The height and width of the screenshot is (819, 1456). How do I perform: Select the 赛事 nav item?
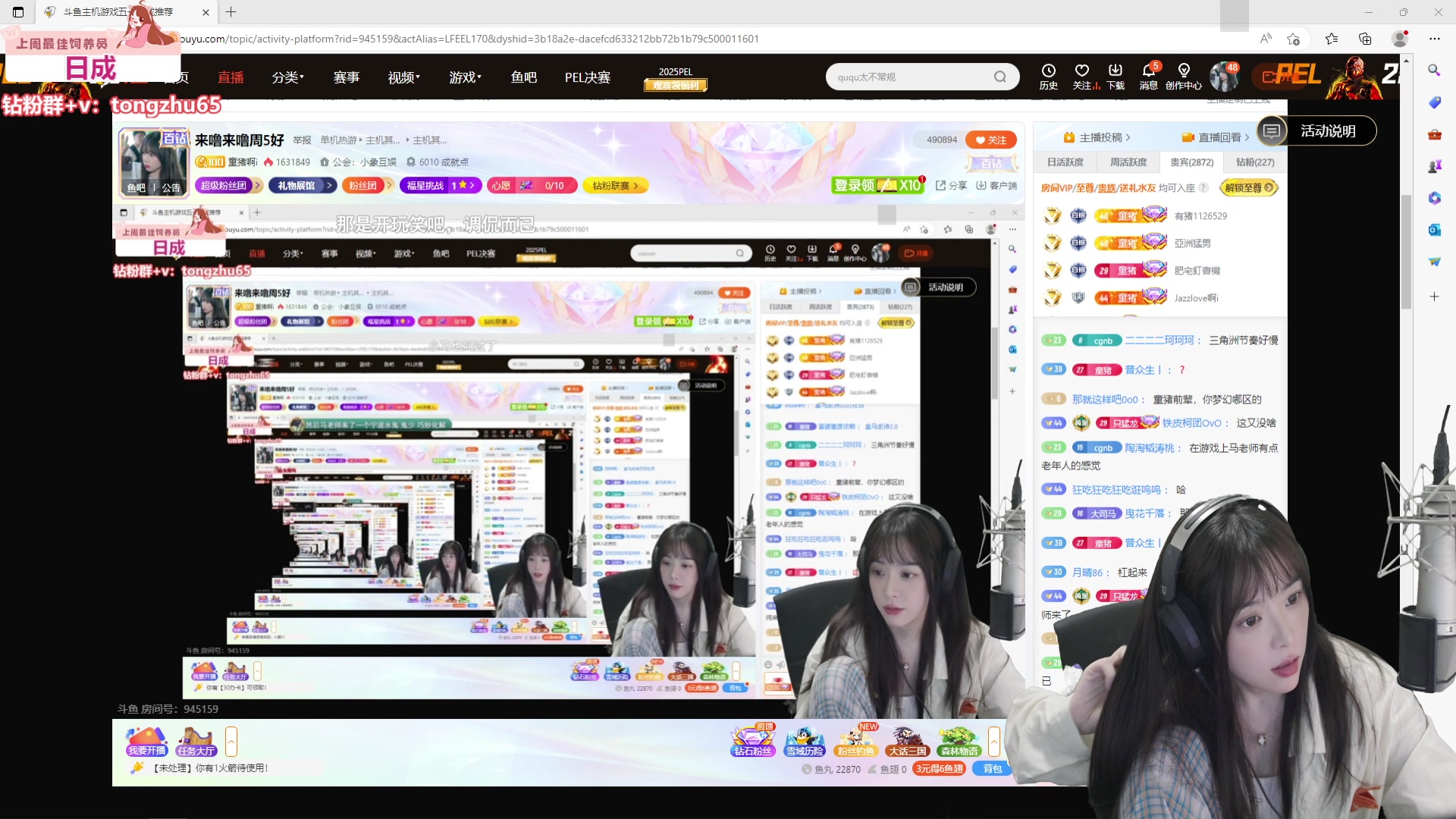tap(347, 77)
